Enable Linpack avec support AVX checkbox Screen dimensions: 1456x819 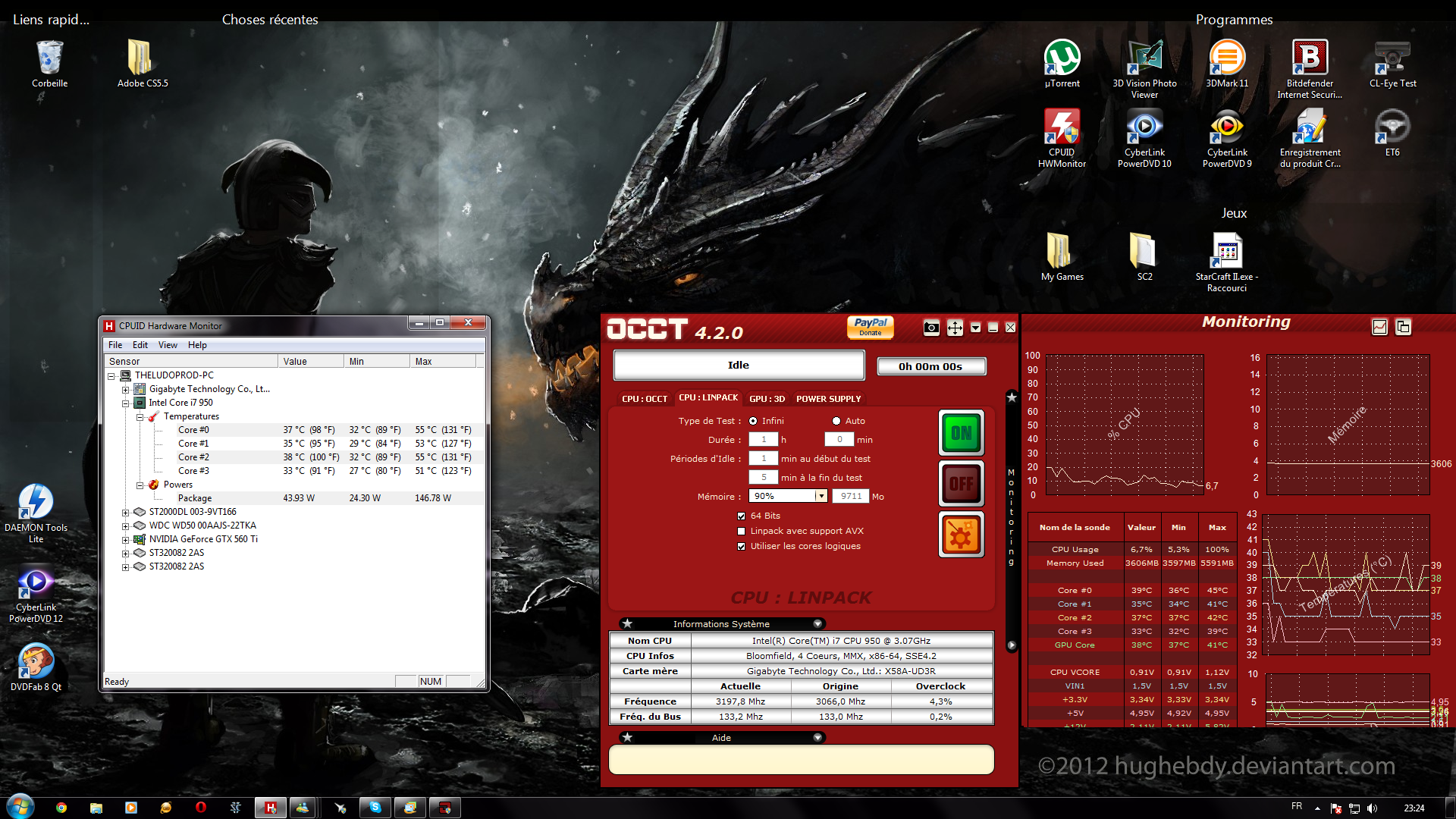[x=741, y=531]
